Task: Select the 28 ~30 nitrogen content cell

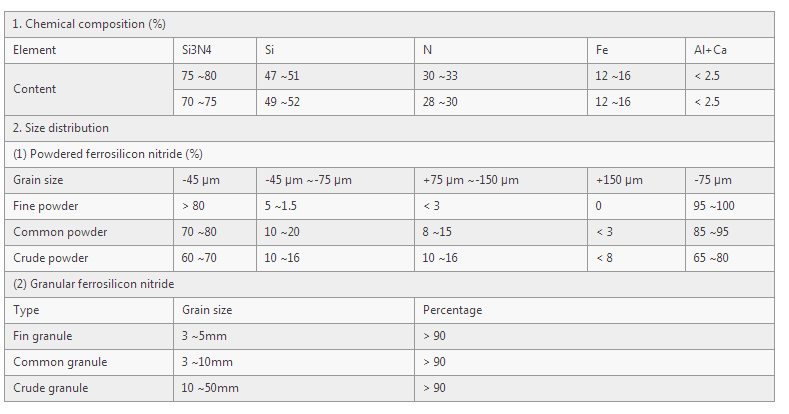Action: pos(501,102)
